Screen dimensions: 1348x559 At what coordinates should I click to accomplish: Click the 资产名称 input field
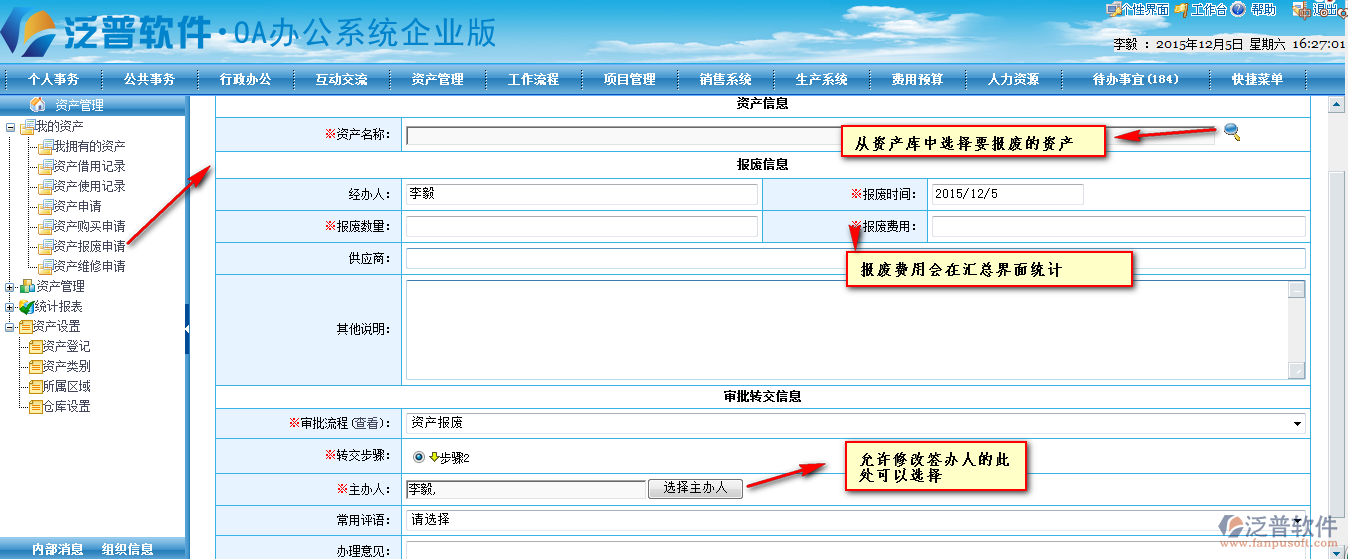point(810,135)
